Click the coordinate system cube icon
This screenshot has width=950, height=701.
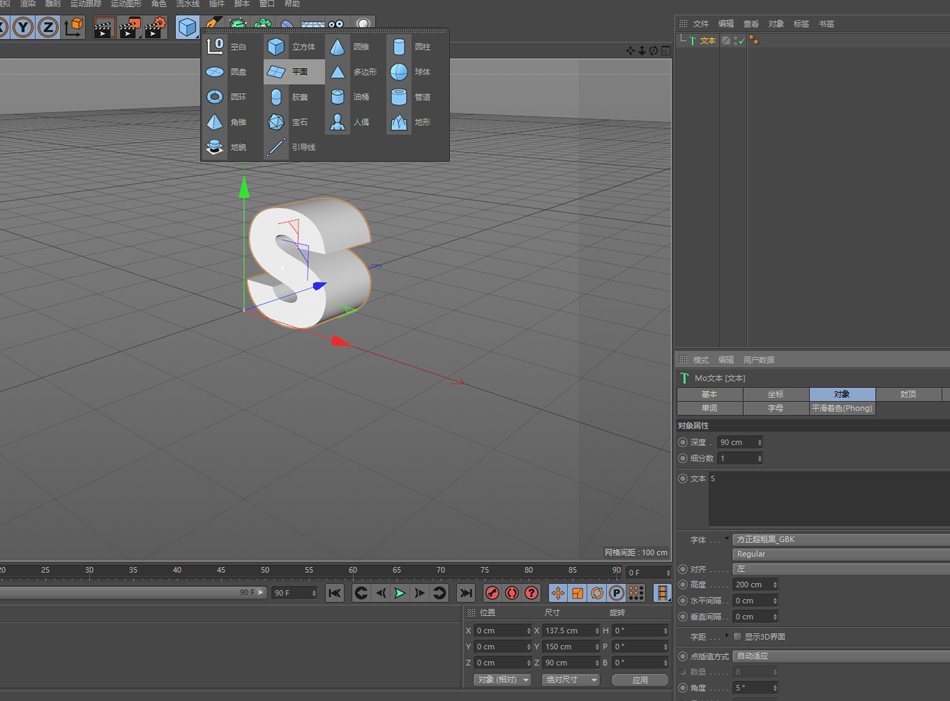tap(73, 27)
